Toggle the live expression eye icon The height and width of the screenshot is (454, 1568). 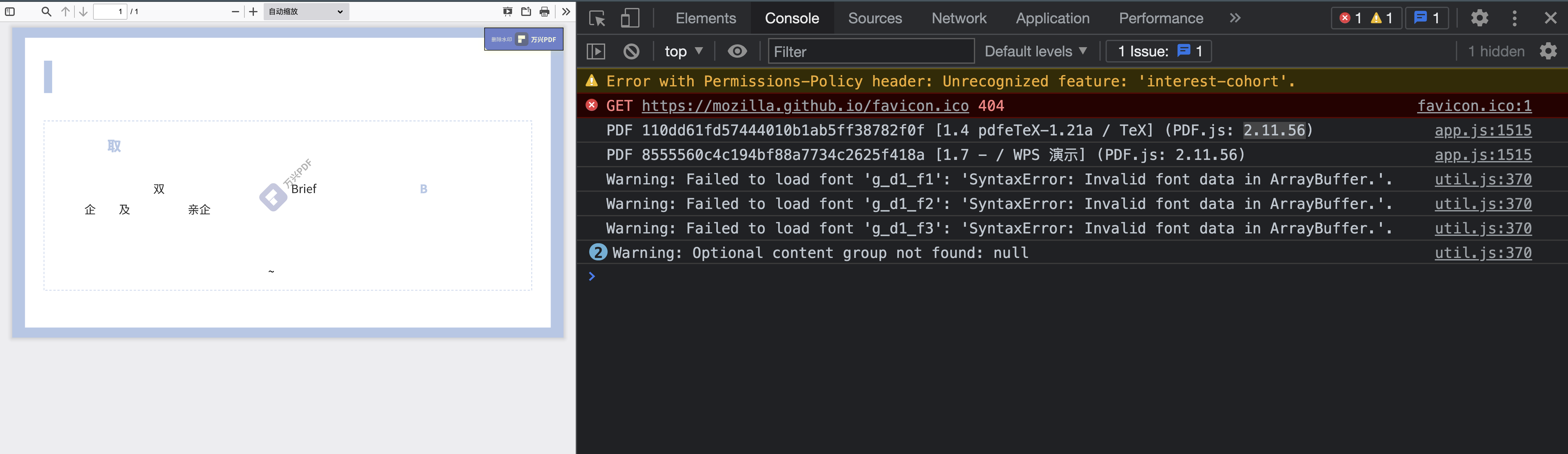coord(737,52)
